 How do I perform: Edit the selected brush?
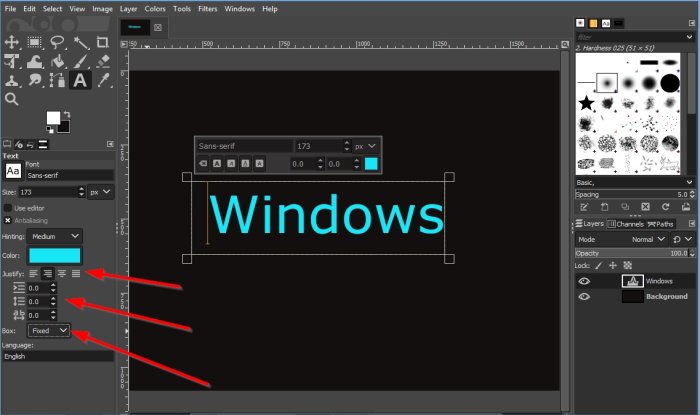pyautogui.click(x=584, y=207)
